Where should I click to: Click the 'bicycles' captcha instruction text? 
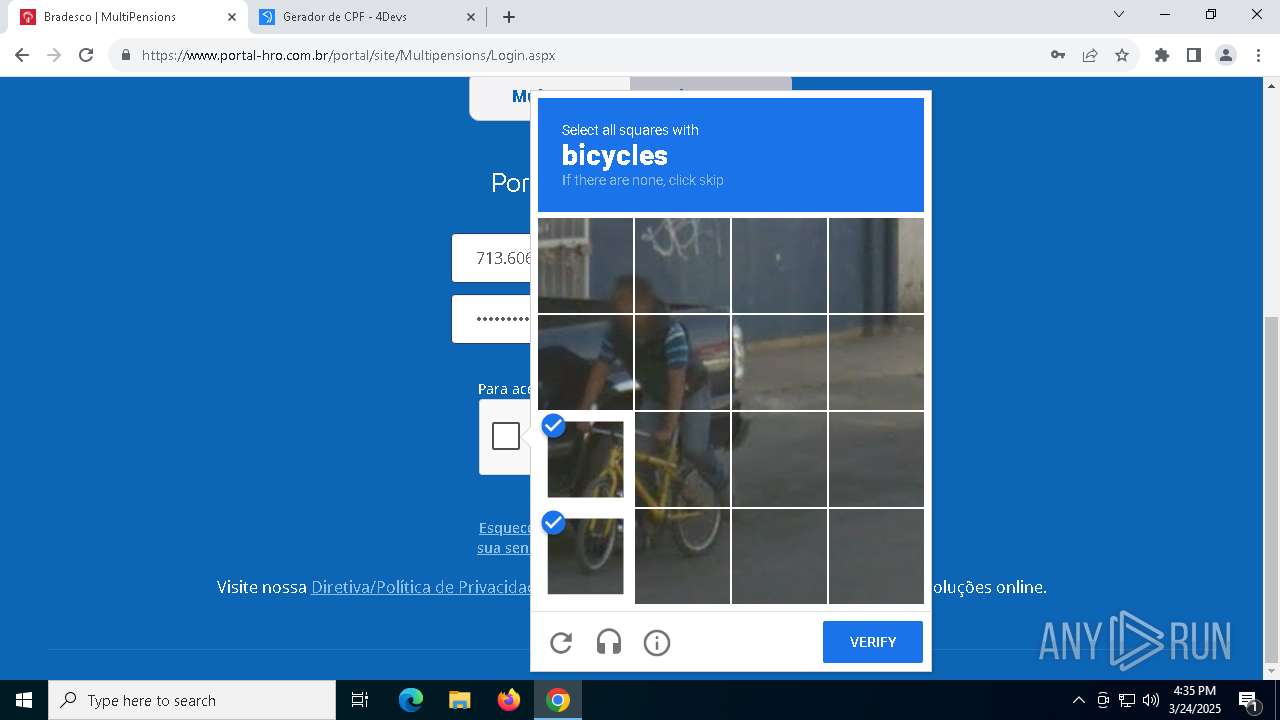pos(615,155)
